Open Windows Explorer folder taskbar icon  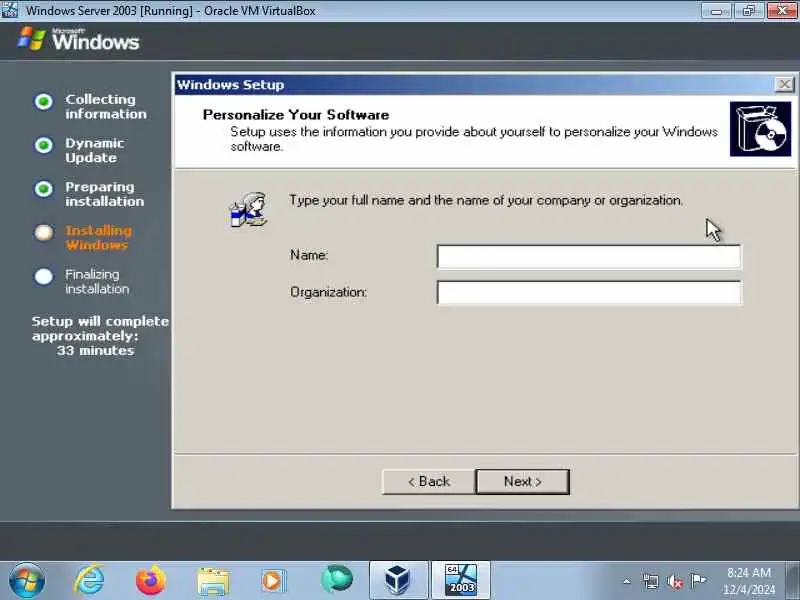pyautogui.click(x=213, y=581)
